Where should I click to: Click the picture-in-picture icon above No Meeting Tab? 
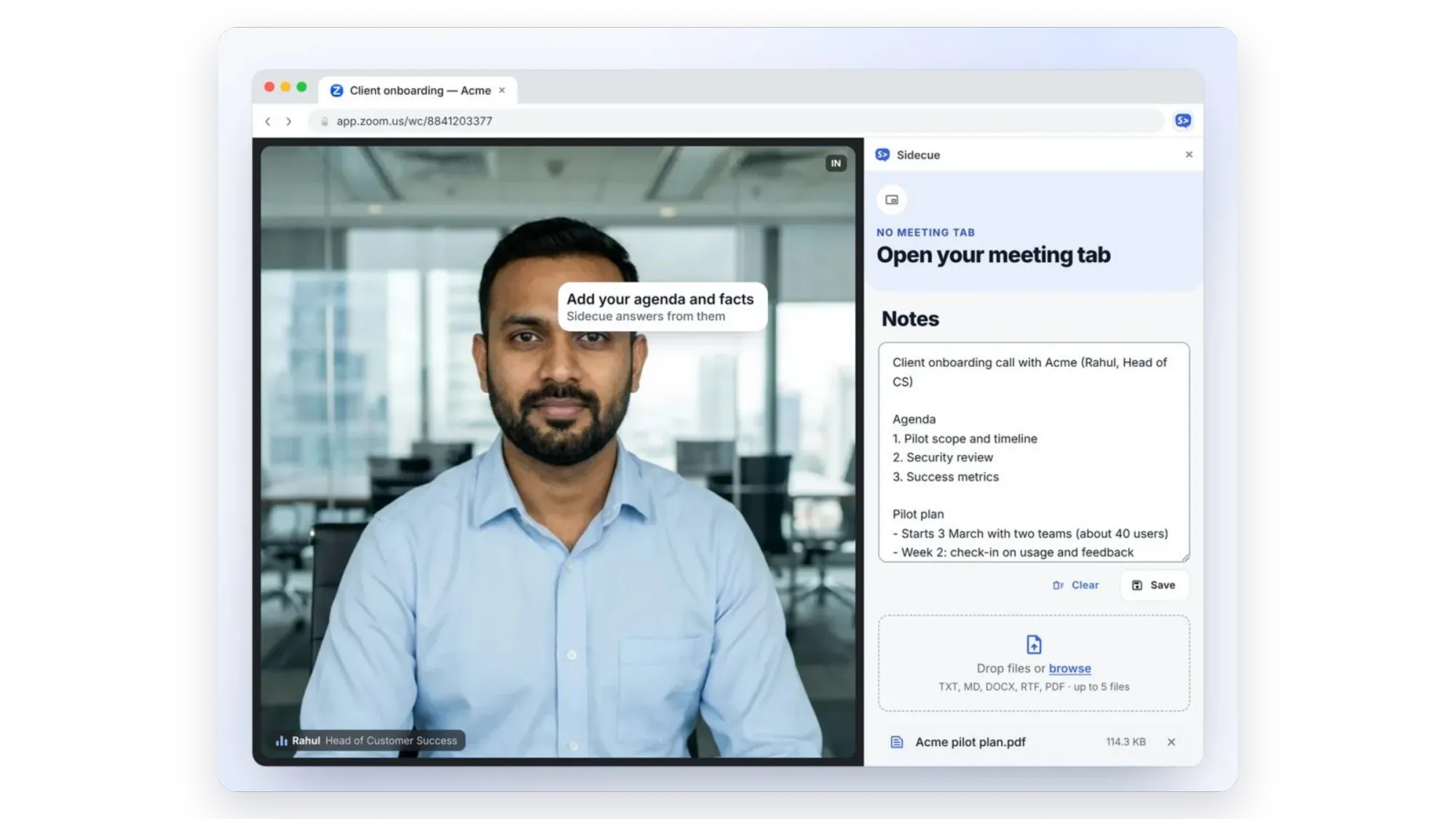892,199
